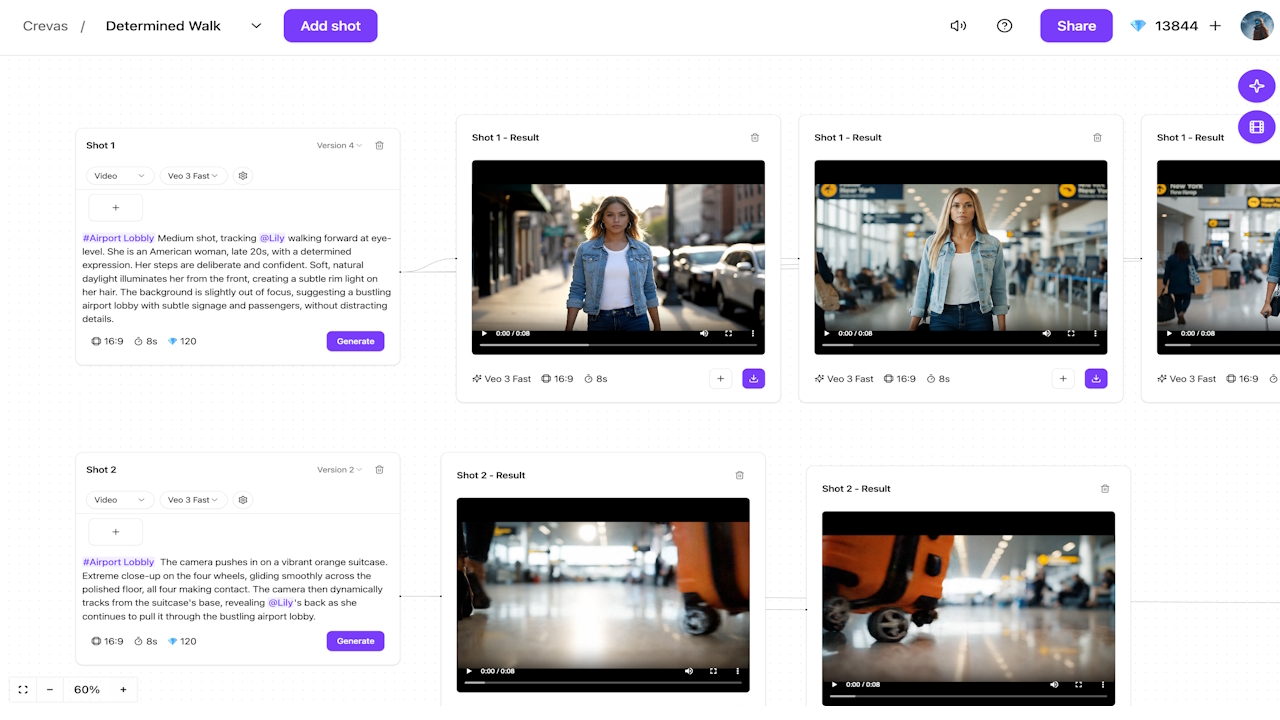Click the diamond credits icon showing 13844
Screen dimensions: 1280x720
coord(1138,25)
